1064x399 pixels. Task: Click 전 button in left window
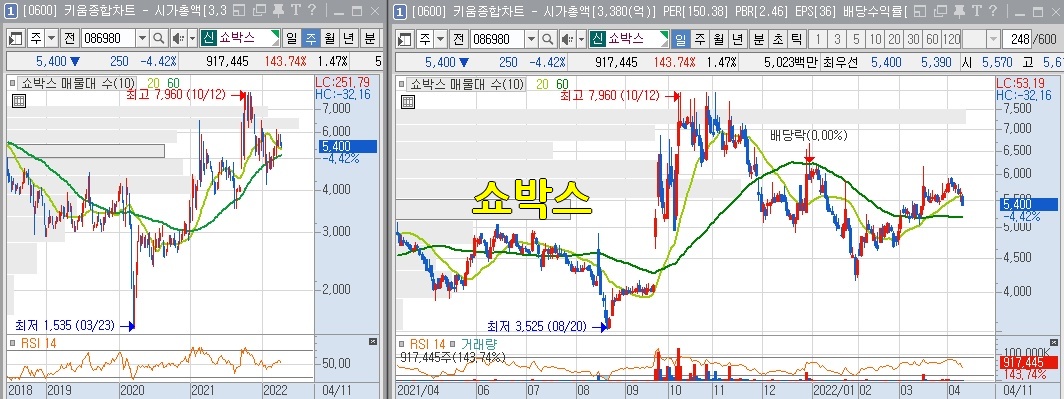click(x=69, y=39)
